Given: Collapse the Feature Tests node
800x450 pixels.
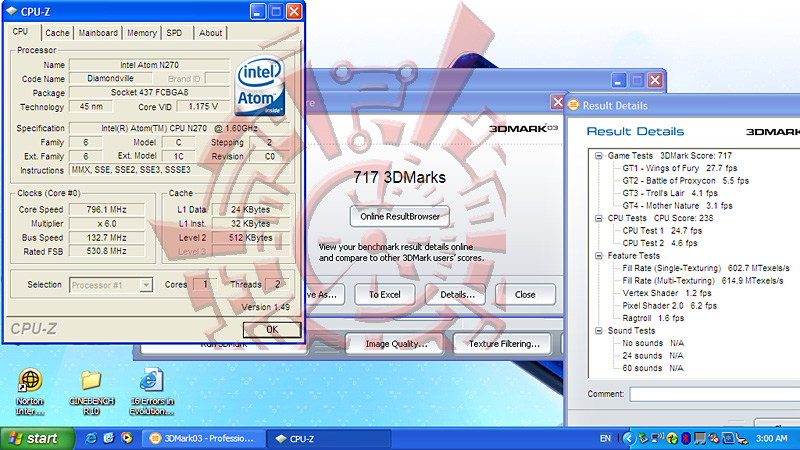Looking at the screenshot, I should coord(599,256).
